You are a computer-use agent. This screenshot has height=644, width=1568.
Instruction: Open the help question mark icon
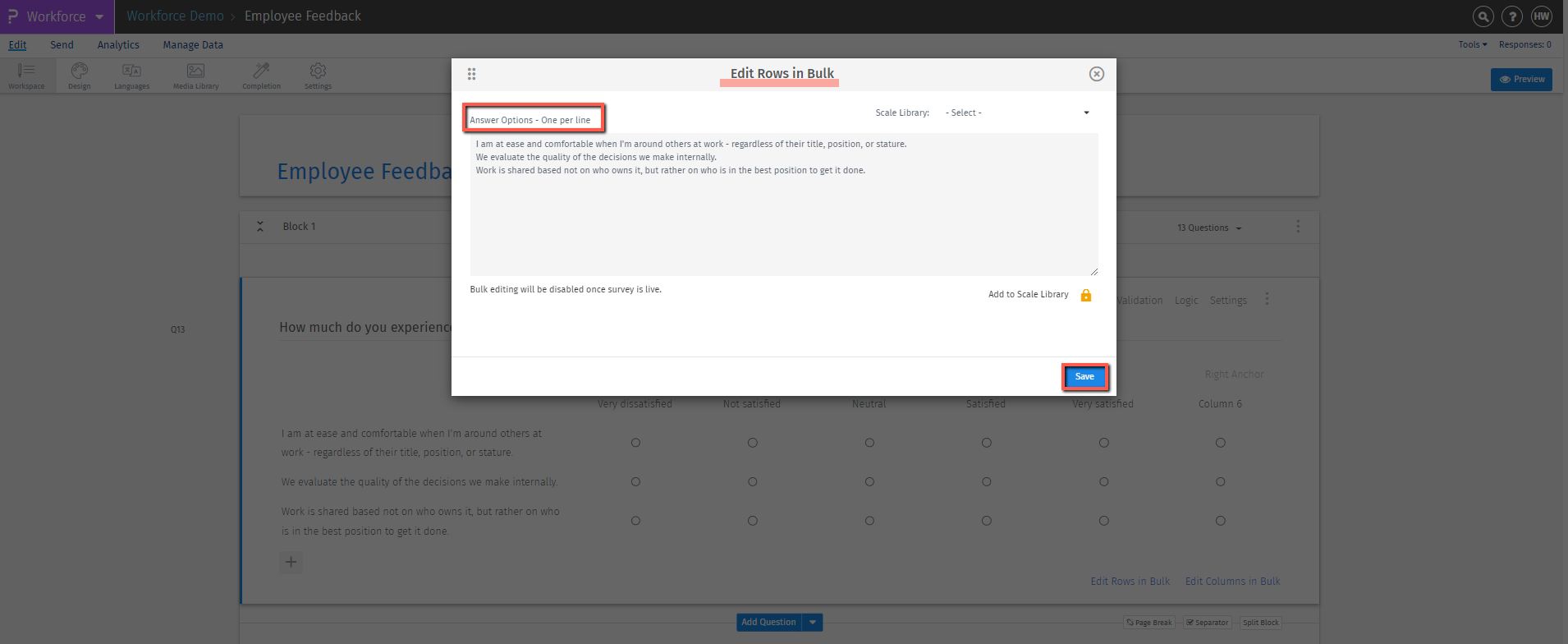pyautogui.click(x=1512, y=16)
